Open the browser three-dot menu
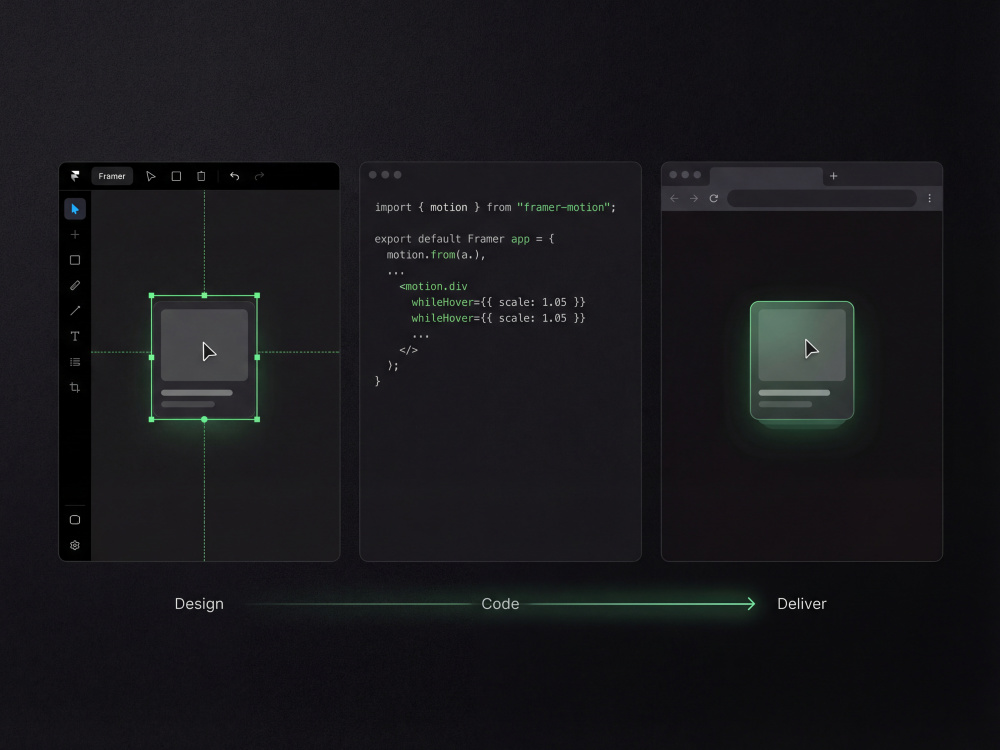Image resolution: width=1000 pixels, height=750 pixels. tap(930, 198)
